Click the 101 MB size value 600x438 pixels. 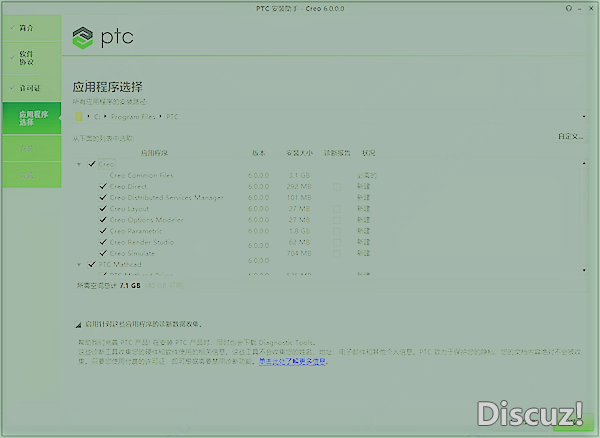[x=299, y=197]
